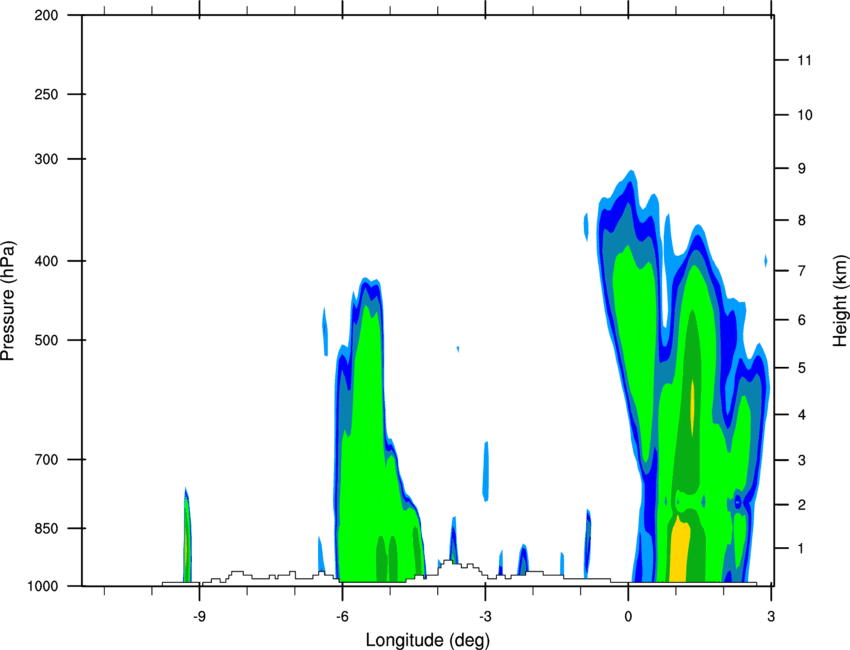Click the 1000 pressure tick label
This screenshot has width=850, height=650.
pyautogui.click(x=42, y=586)
